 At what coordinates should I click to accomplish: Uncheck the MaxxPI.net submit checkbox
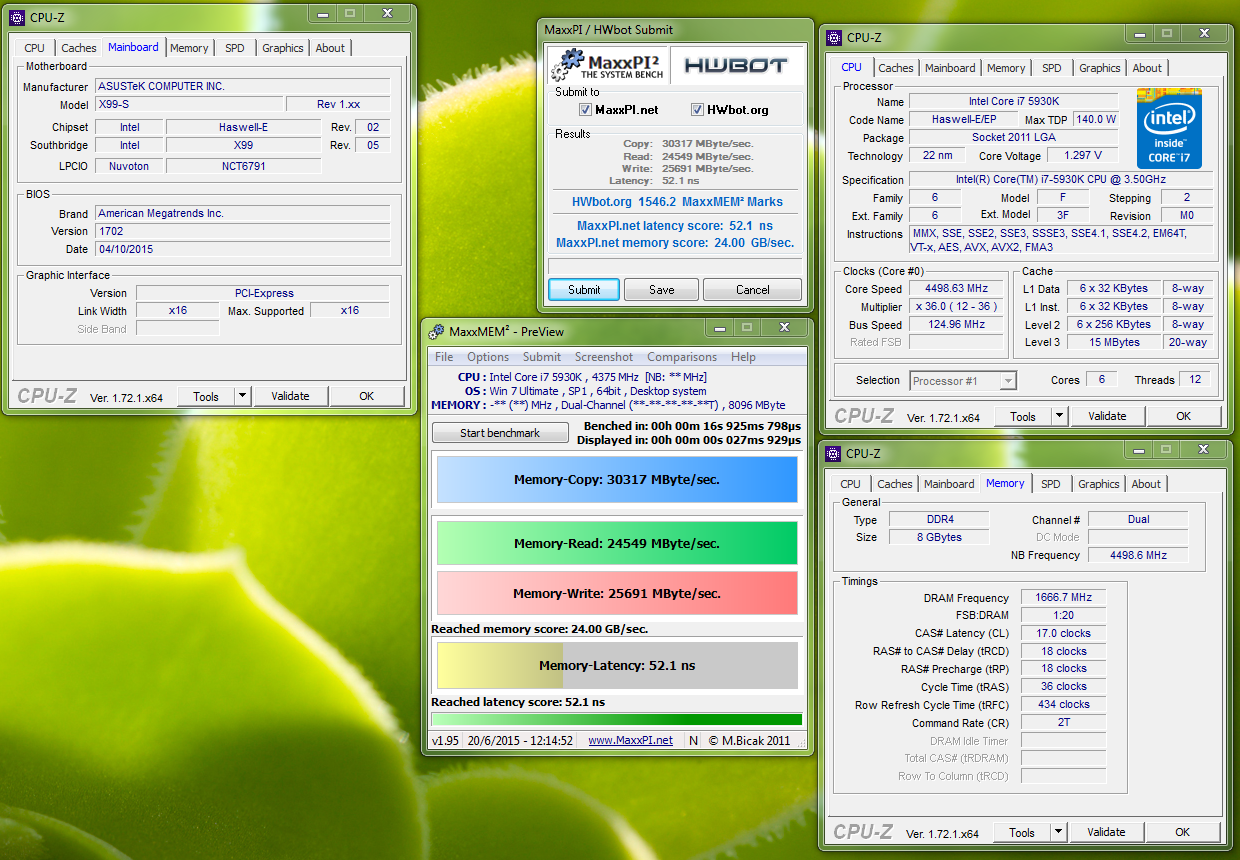(x=586, y=110)
